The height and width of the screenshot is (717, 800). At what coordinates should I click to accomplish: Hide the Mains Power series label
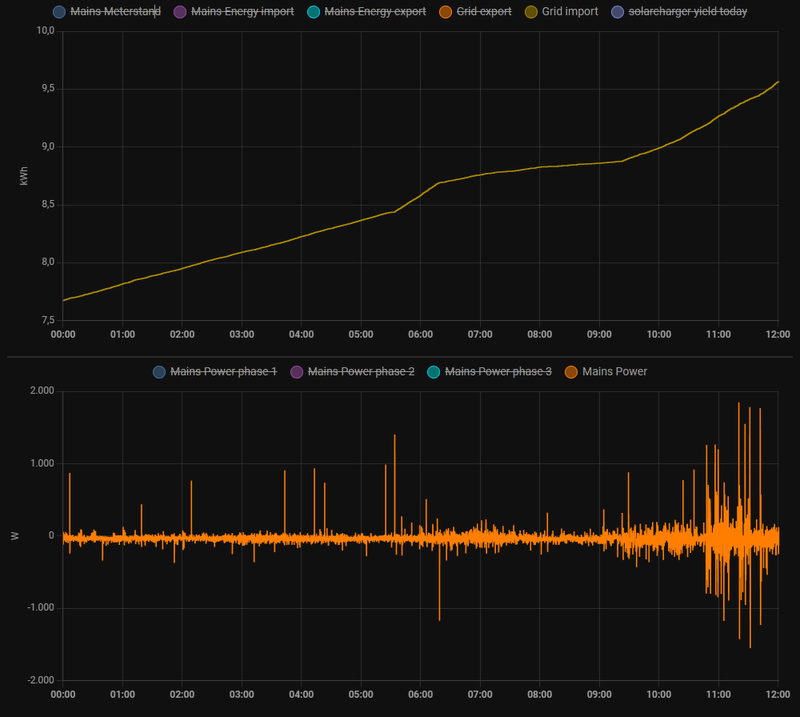click(615, 372)
